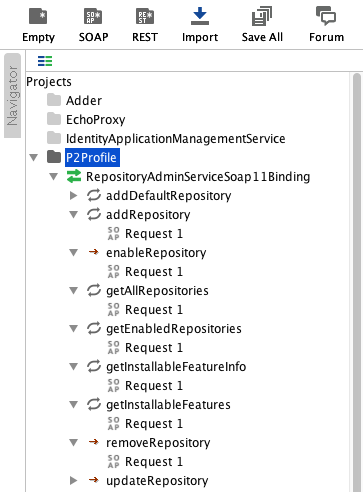Collapse the getAllRepositories operation
363x492 pixels.
coord(74,291)
